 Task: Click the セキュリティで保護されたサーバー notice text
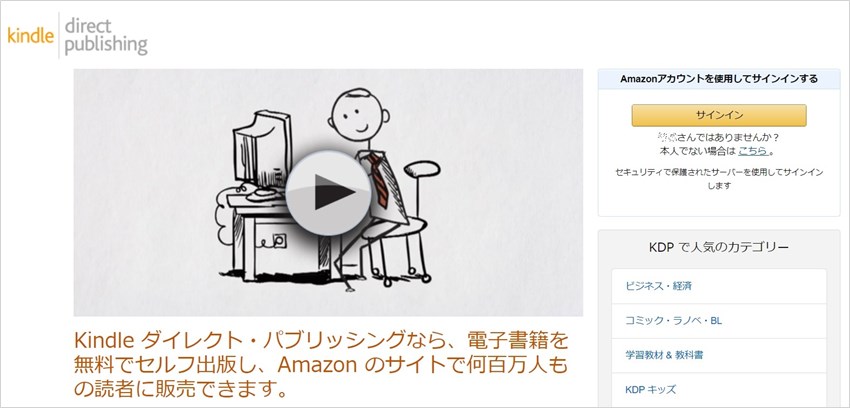[719, 179]
